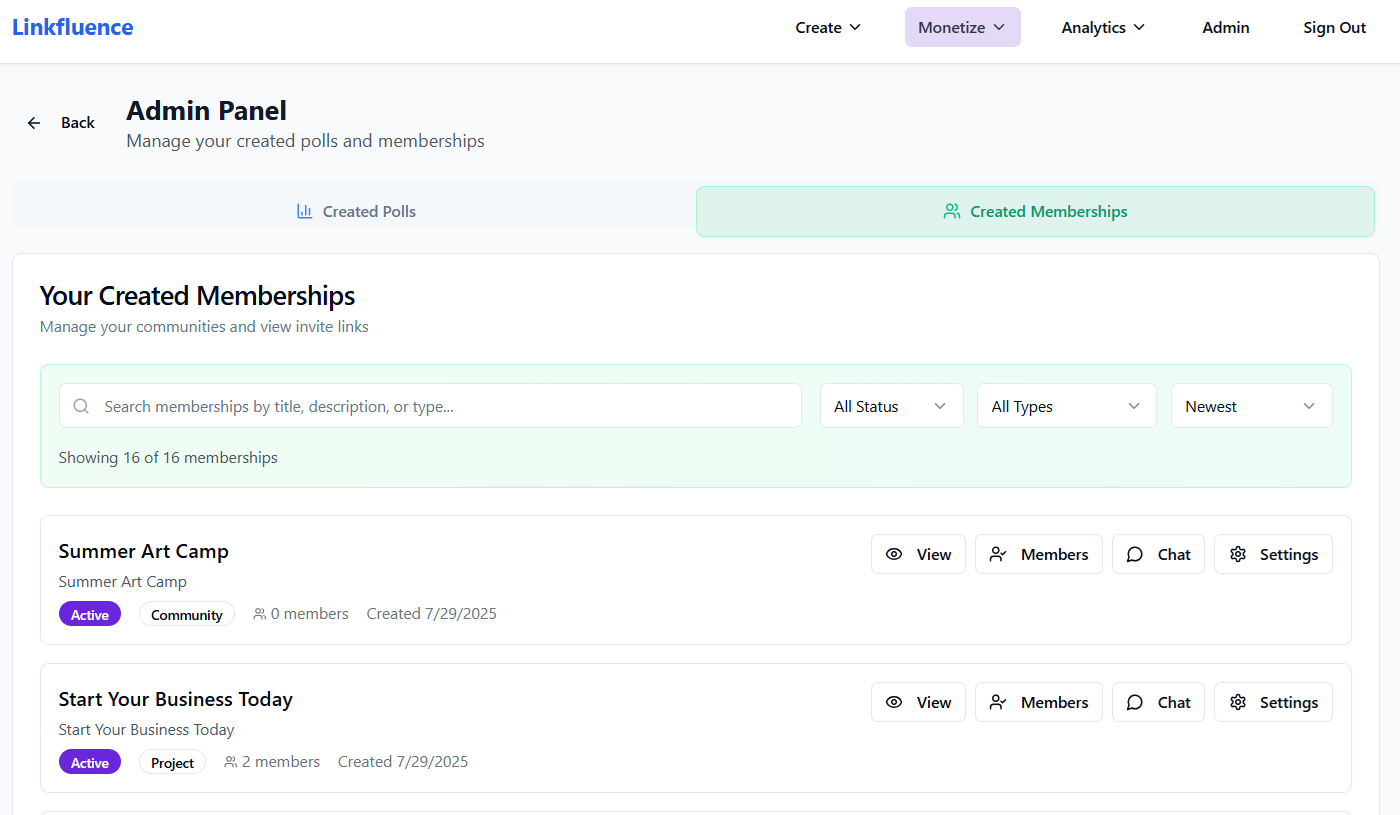This screenshot has width=1400, height=815.
Task: Open the All Types dropdown
Action: [1066, 406]
